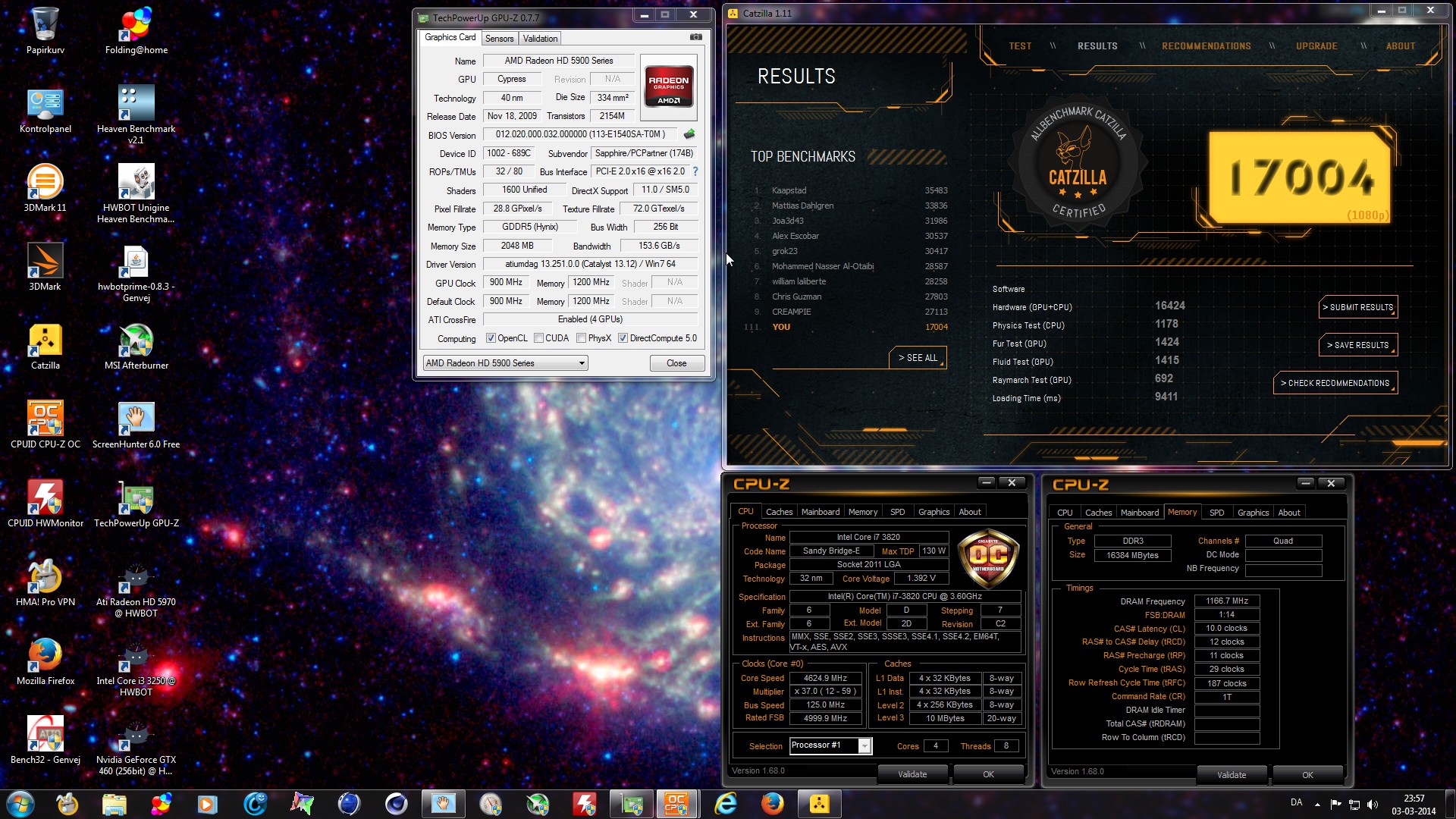Image resolution: width=1456 pixels, height=819 pixels.
Task: Switch to the Sensors tab in GPU-Z
Action: (499, 39)
